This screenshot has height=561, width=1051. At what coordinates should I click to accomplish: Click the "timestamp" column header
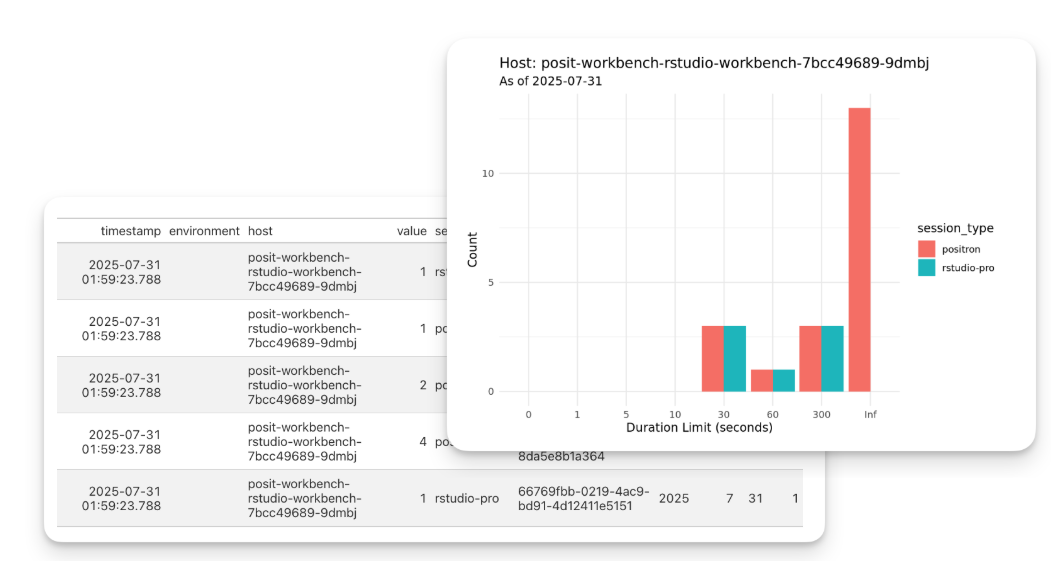(131, 231)
